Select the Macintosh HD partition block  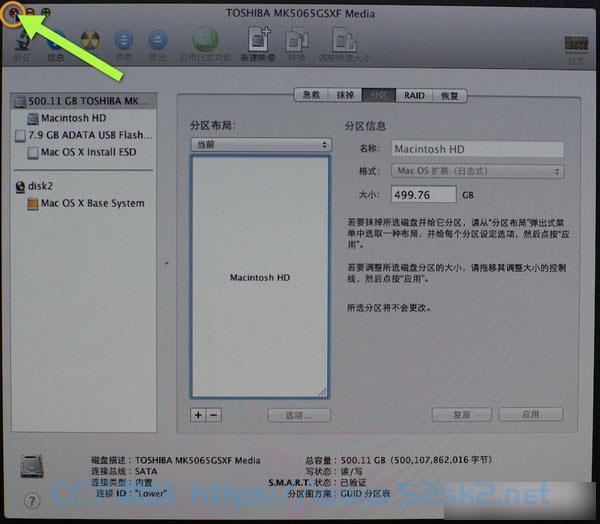click(x=260, y=277)
